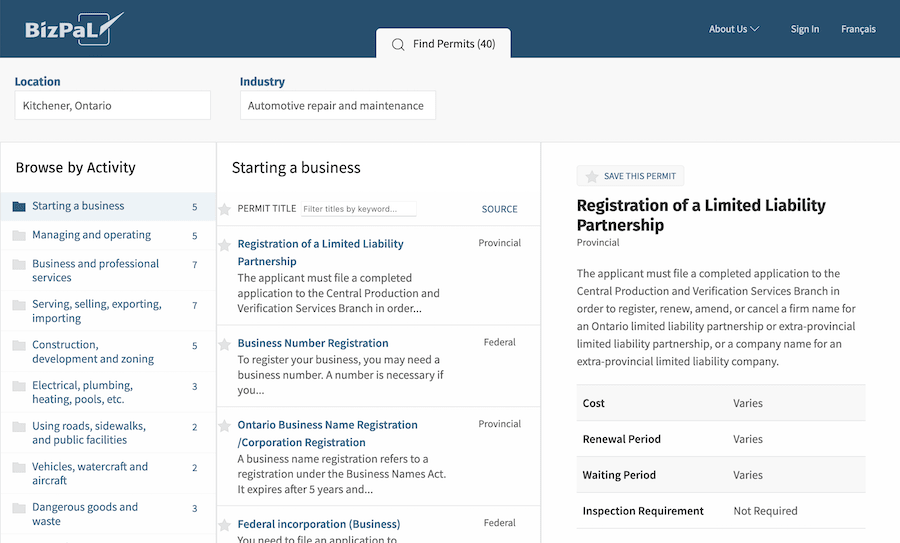
Task: Click folder icon beside Construction, development and zoning
Action: (x=19, y=346)
